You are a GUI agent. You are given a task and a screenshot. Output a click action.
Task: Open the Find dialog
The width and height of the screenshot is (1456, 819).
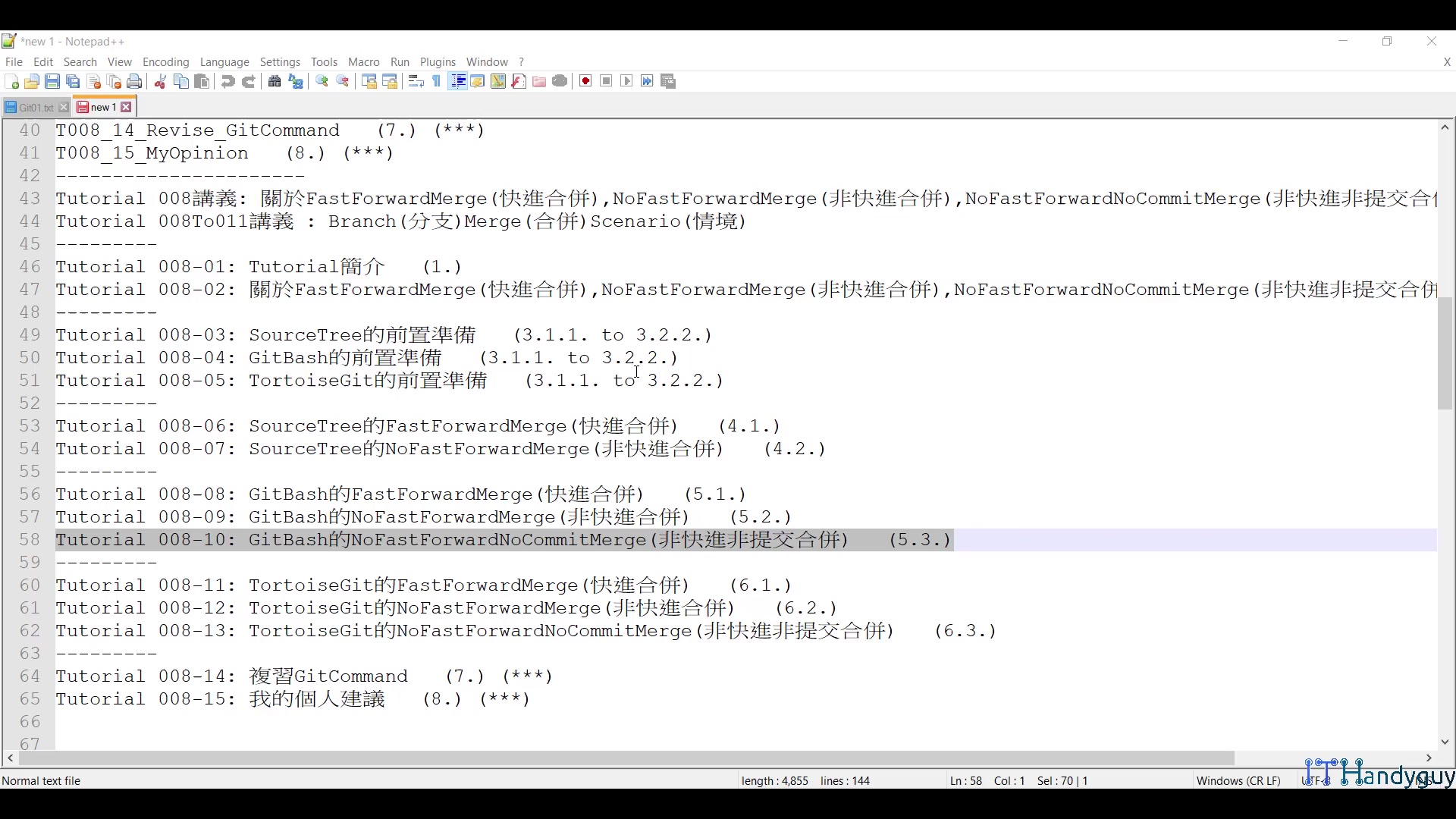pos(274,81)
